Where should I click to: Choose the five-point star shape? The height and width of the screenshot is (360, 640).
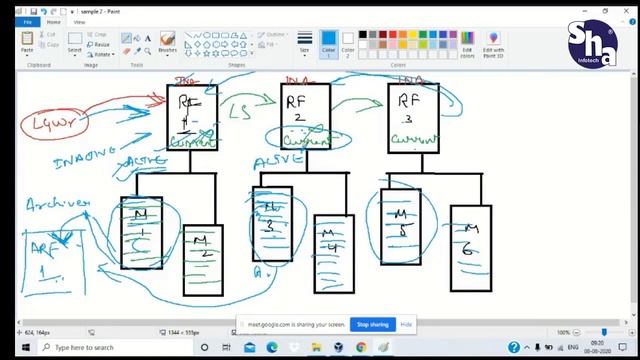click(x=207, y=53)
